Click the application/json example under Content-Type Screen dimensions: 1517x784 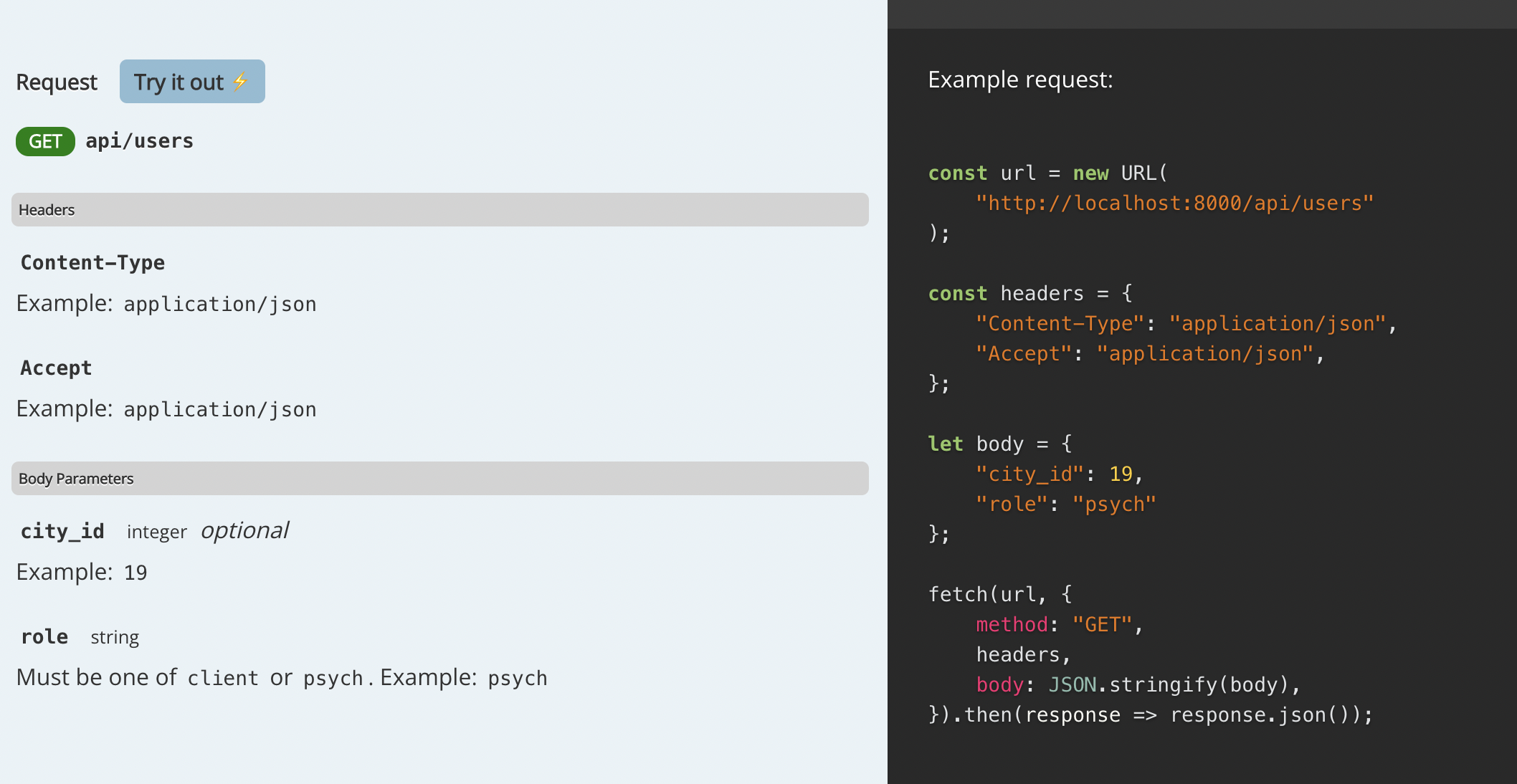pos(220,303)
